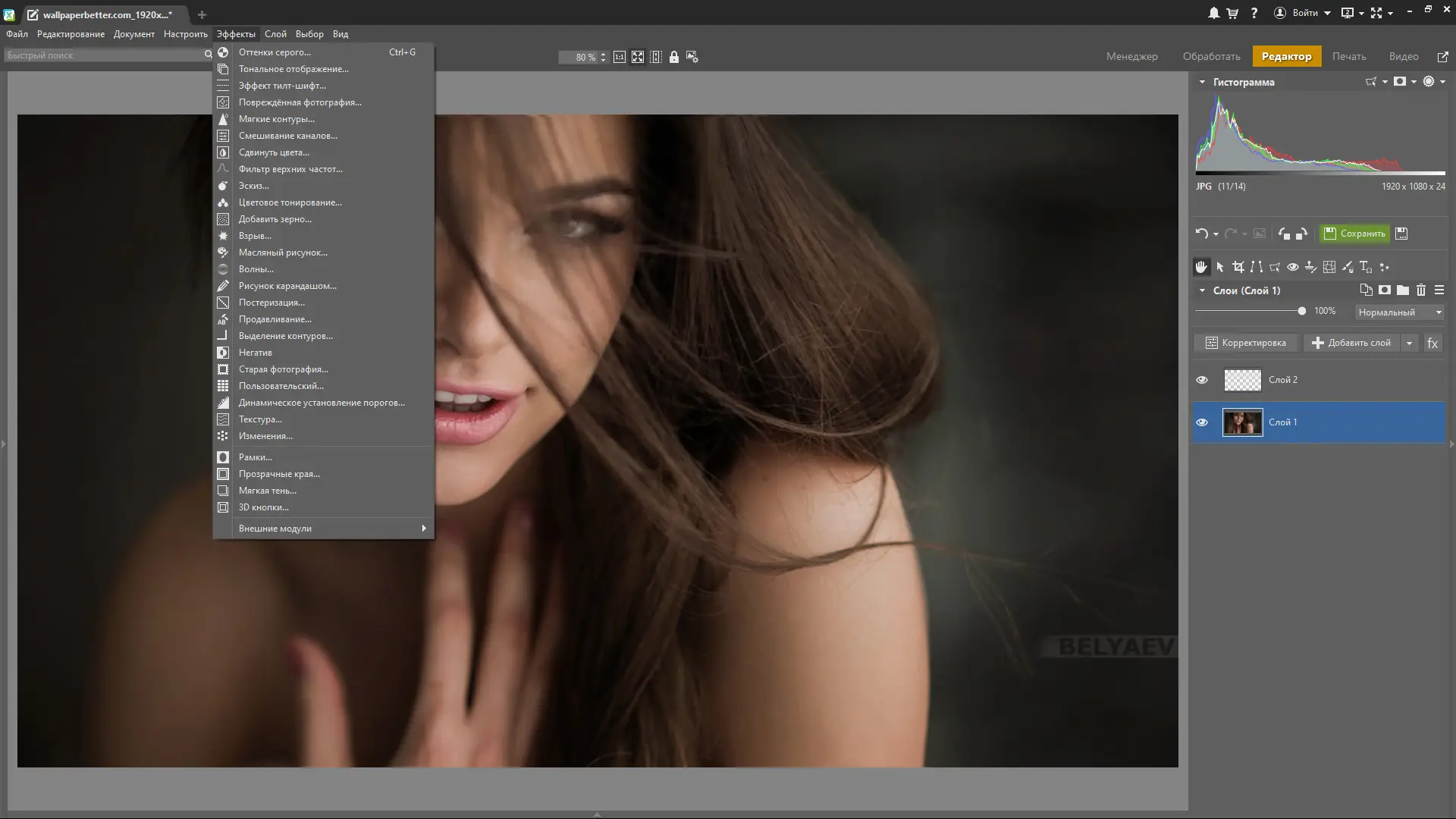The height and width of the screenshot is (819, 1456).
Task: Toggle zoom lock padlock icon
Action: [x=674, y=57]
